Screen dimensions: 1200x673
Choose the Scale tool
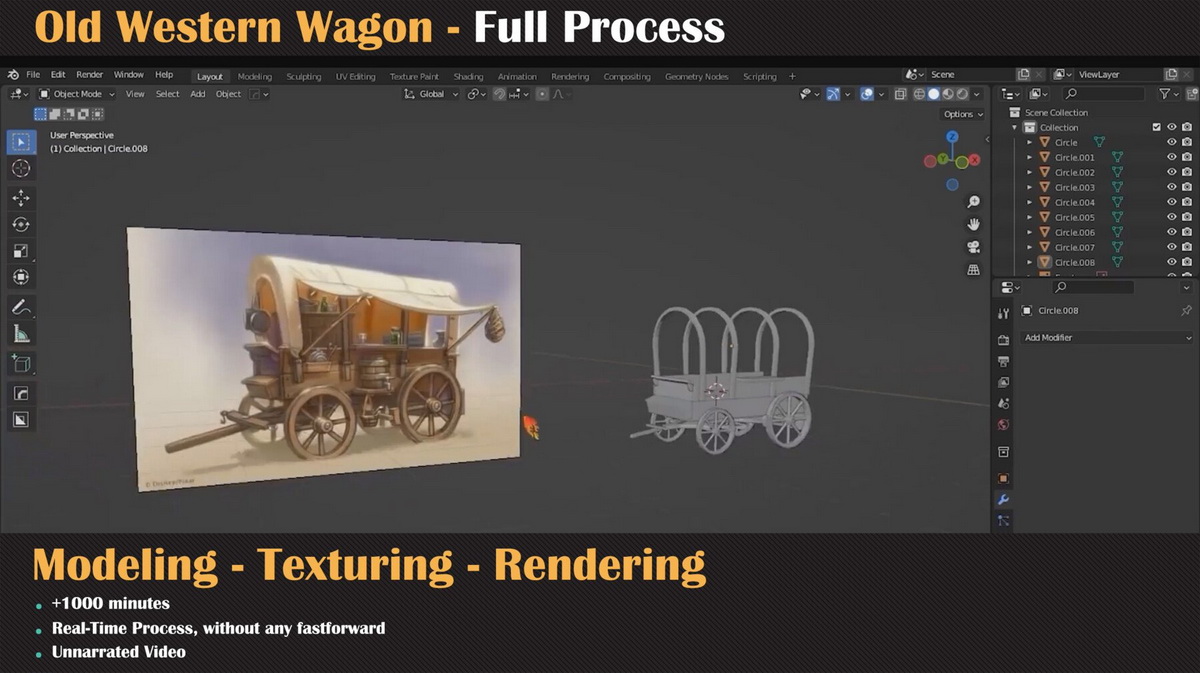[21, 251]
